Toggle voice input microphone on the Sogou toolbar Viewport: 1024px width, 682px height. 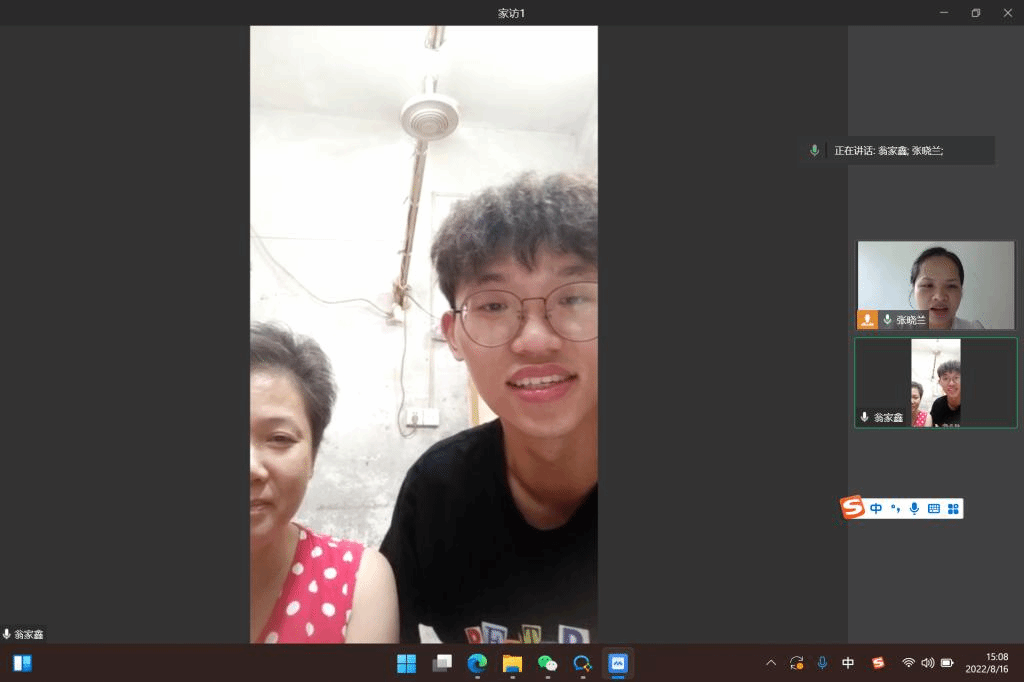pyautogui.click(x=914, y=509)
